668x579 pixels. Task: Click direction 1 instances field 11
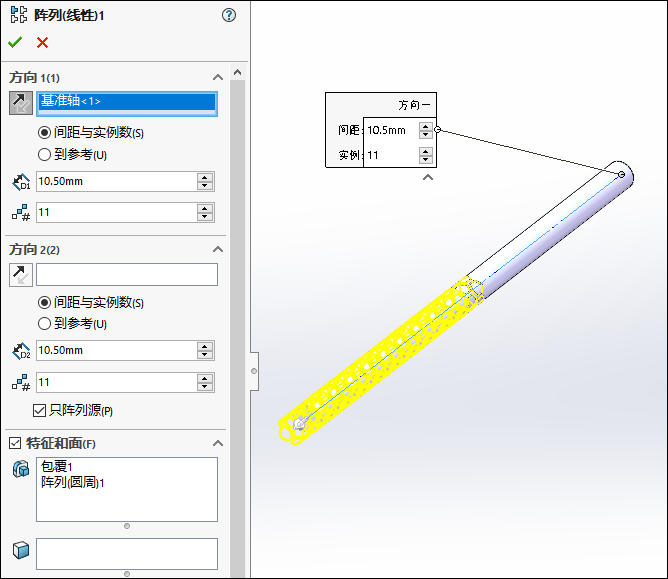(117, 212)
